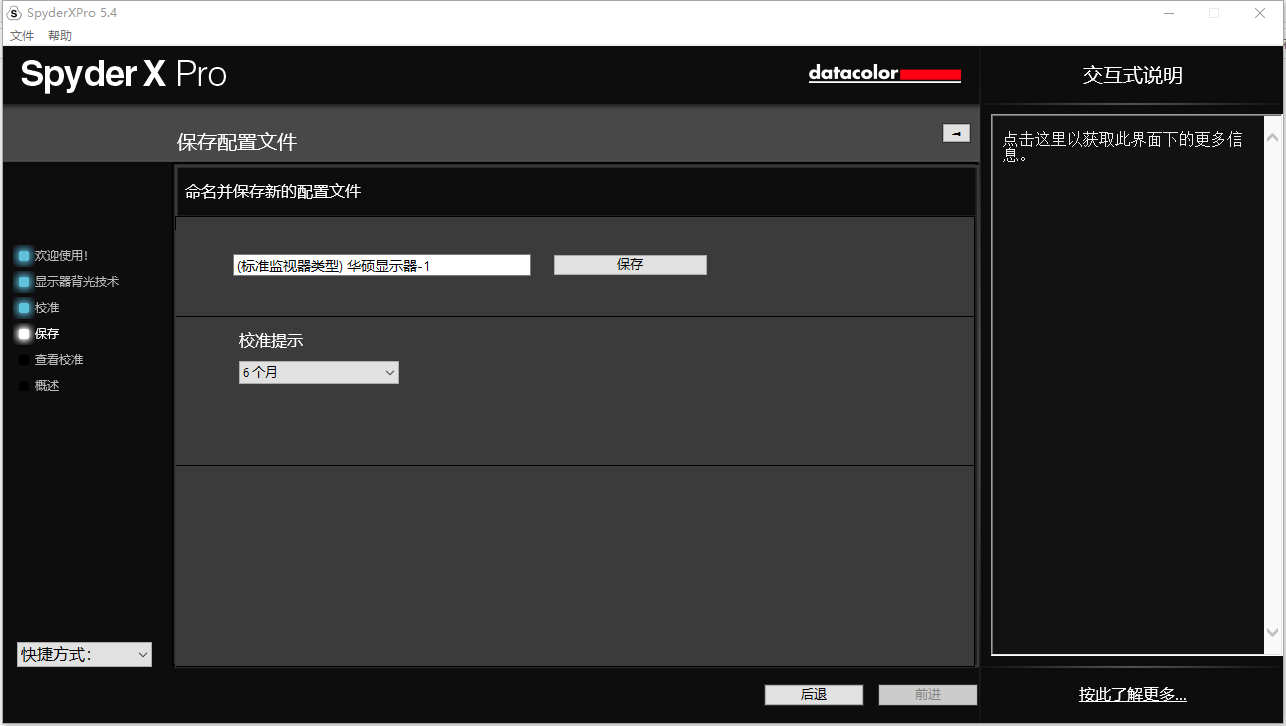Open the 按此了解更多 link
This screenshot has width=1286, height=726.
pyautogui.click(x=1133, y=695)
